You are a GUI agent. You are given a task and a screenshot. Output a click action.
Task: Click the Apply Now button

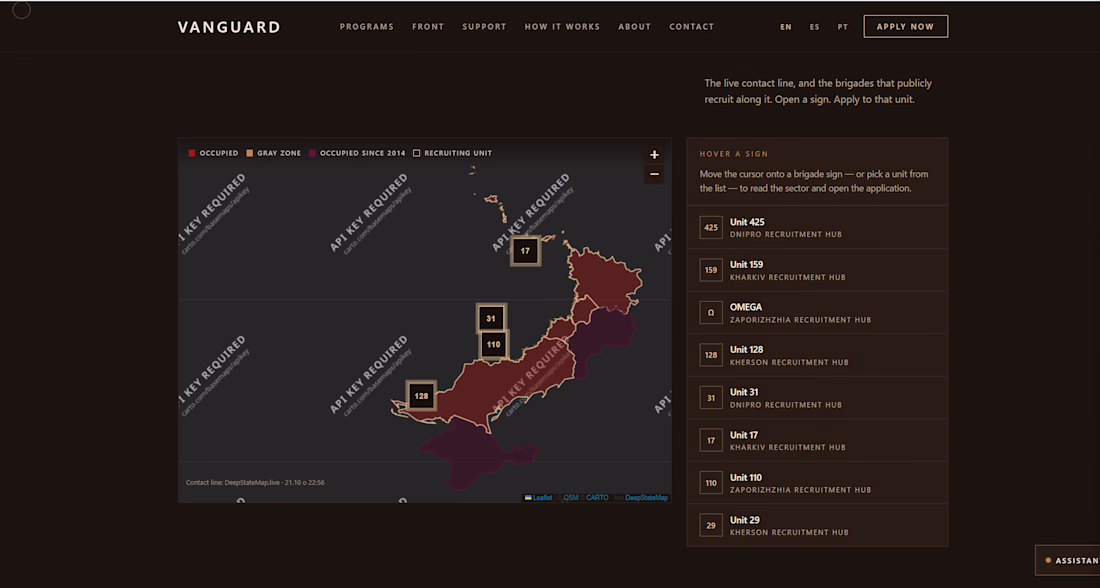click(906, 27)
